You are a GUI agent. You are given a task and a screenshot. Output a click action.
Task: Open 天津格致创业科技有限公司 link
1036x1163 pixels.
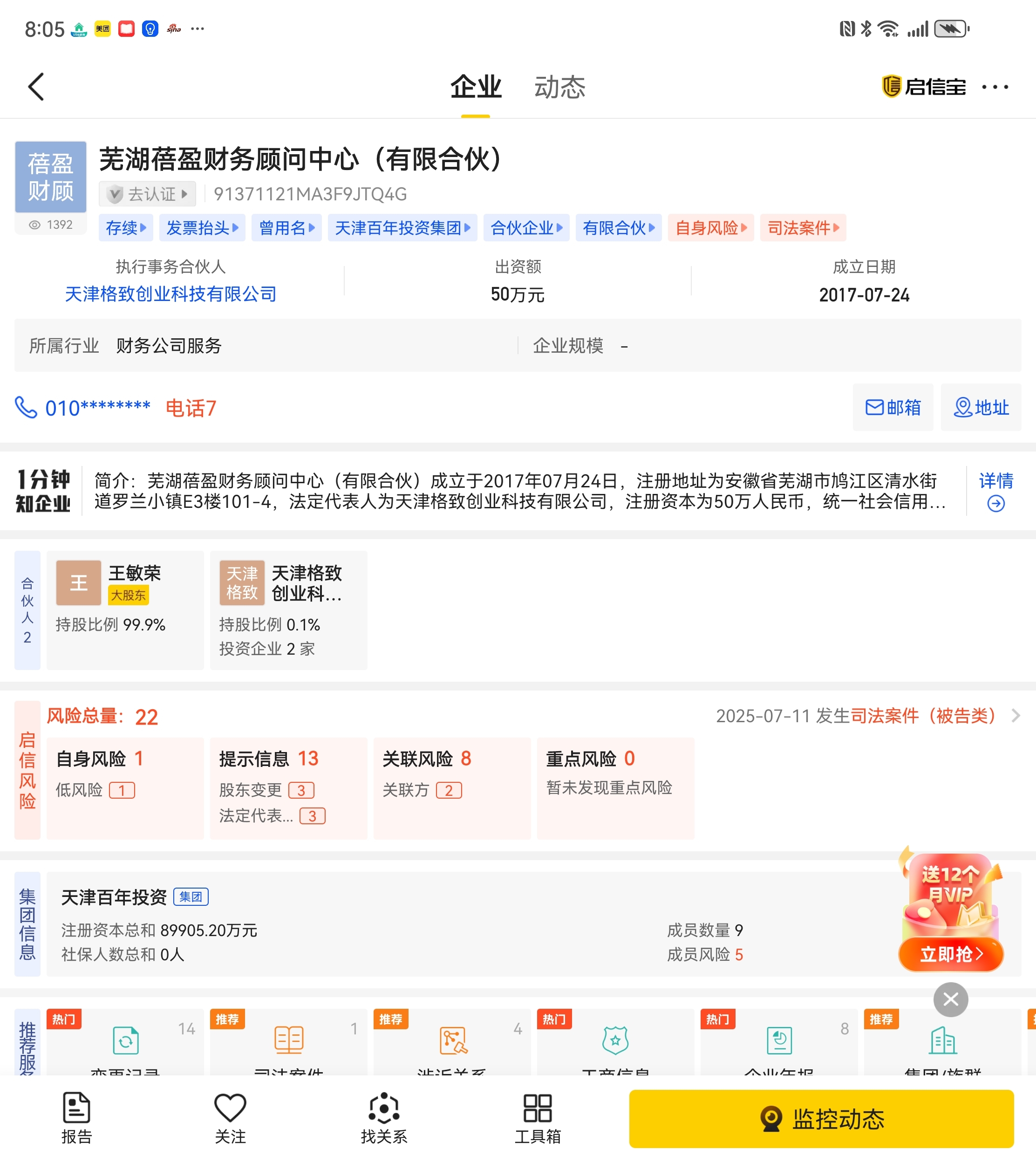click(x=171, y=294)
